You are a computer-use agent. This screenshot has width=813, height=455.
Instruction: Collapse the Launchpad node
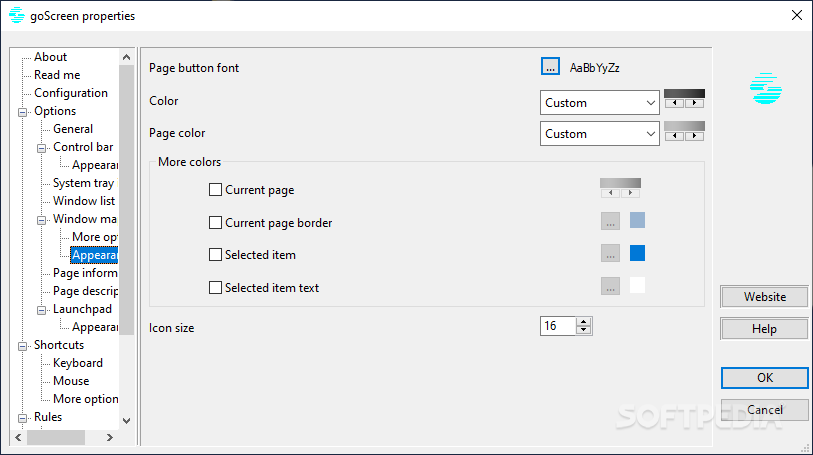[41, 310]
